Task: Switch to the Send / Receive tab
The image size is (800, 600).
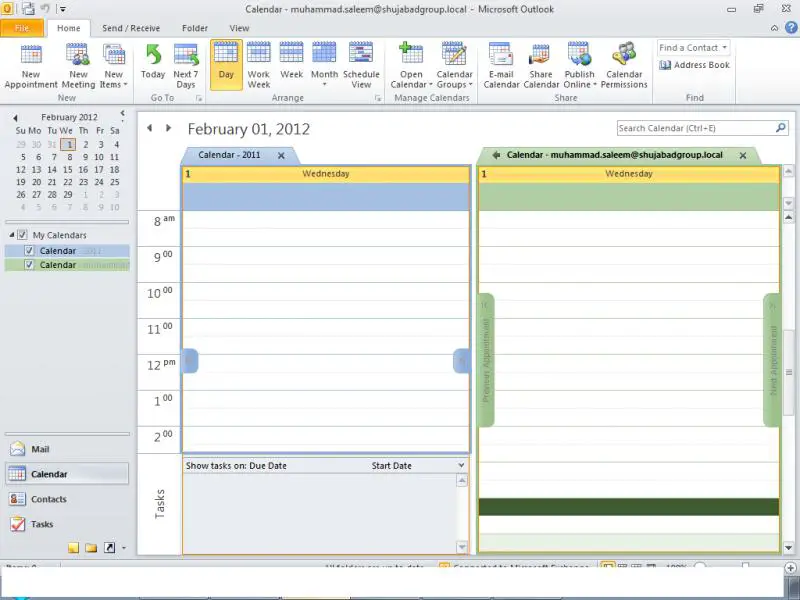Action: click(x=131, y=28)
